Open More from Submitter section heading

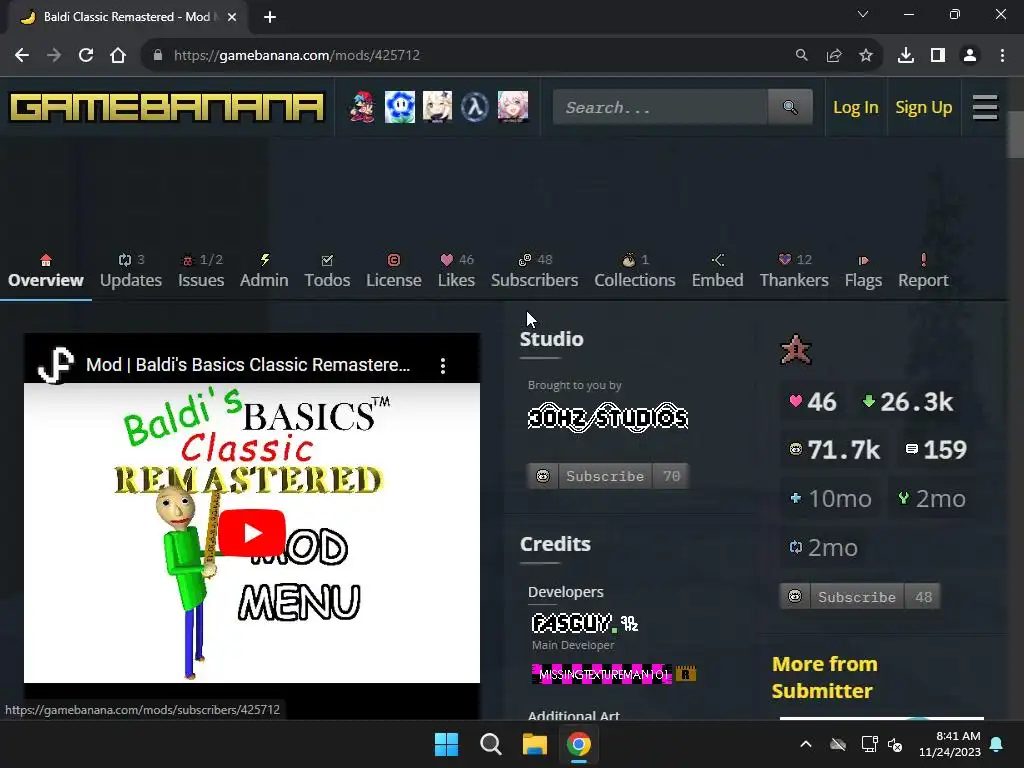(x=825, y=677)
